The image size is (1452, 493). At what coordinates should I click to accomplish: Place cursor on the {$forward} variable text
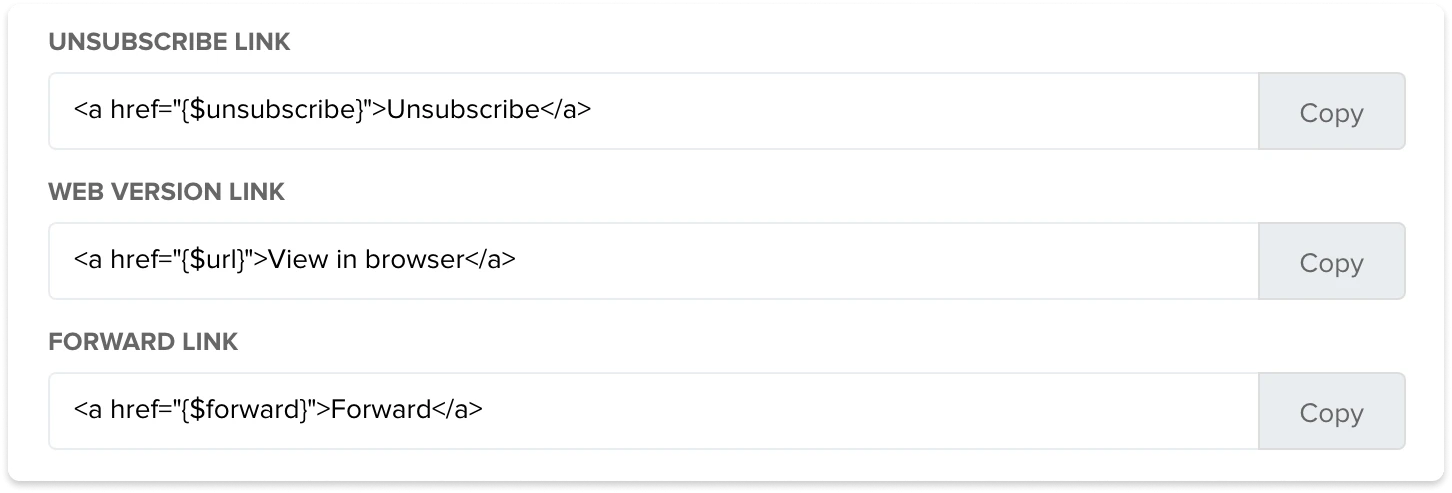click(244, 410)
